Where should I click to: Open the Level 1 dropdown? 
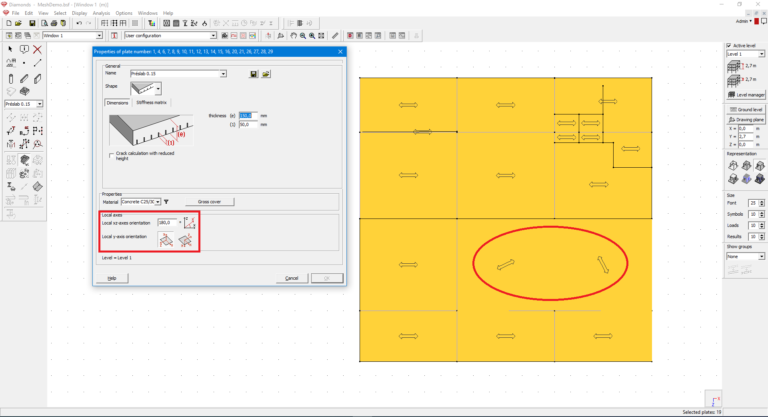pos(761,54)
